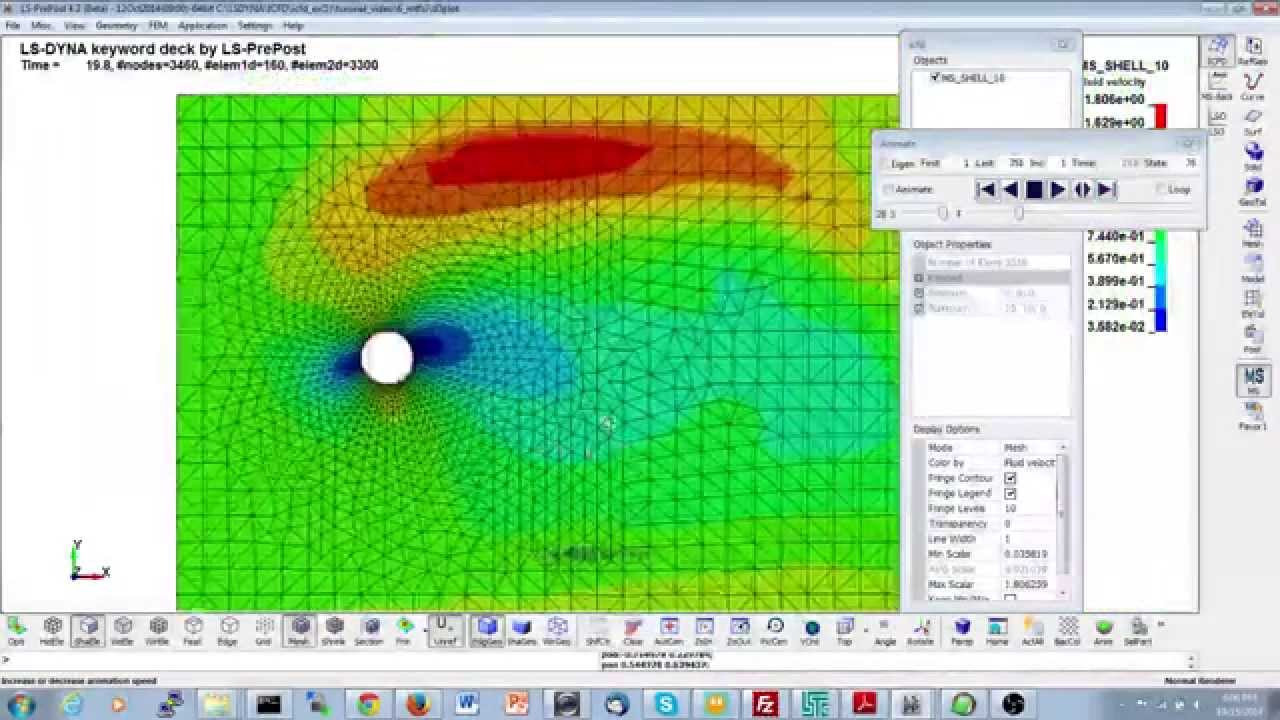Click the Home view icon
1280x720 pixels.
pyautogui.click(x=997, y=629)
